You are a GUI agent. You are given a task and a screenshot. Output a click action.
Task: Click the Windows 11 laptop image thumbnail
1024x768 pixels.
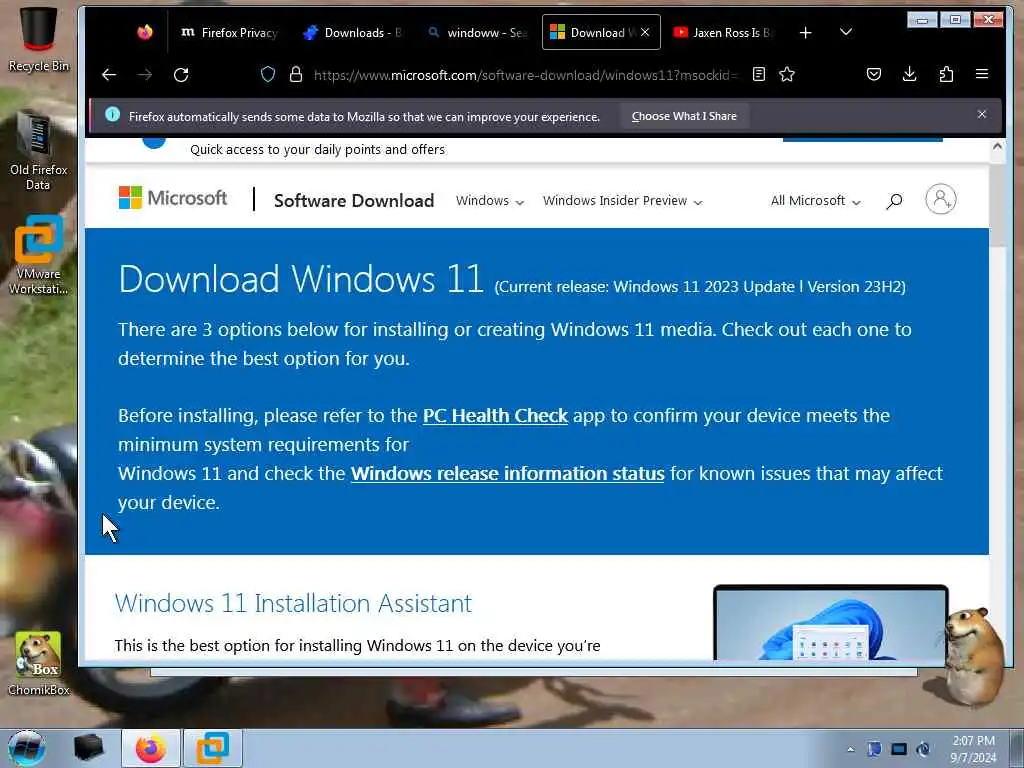830,622
